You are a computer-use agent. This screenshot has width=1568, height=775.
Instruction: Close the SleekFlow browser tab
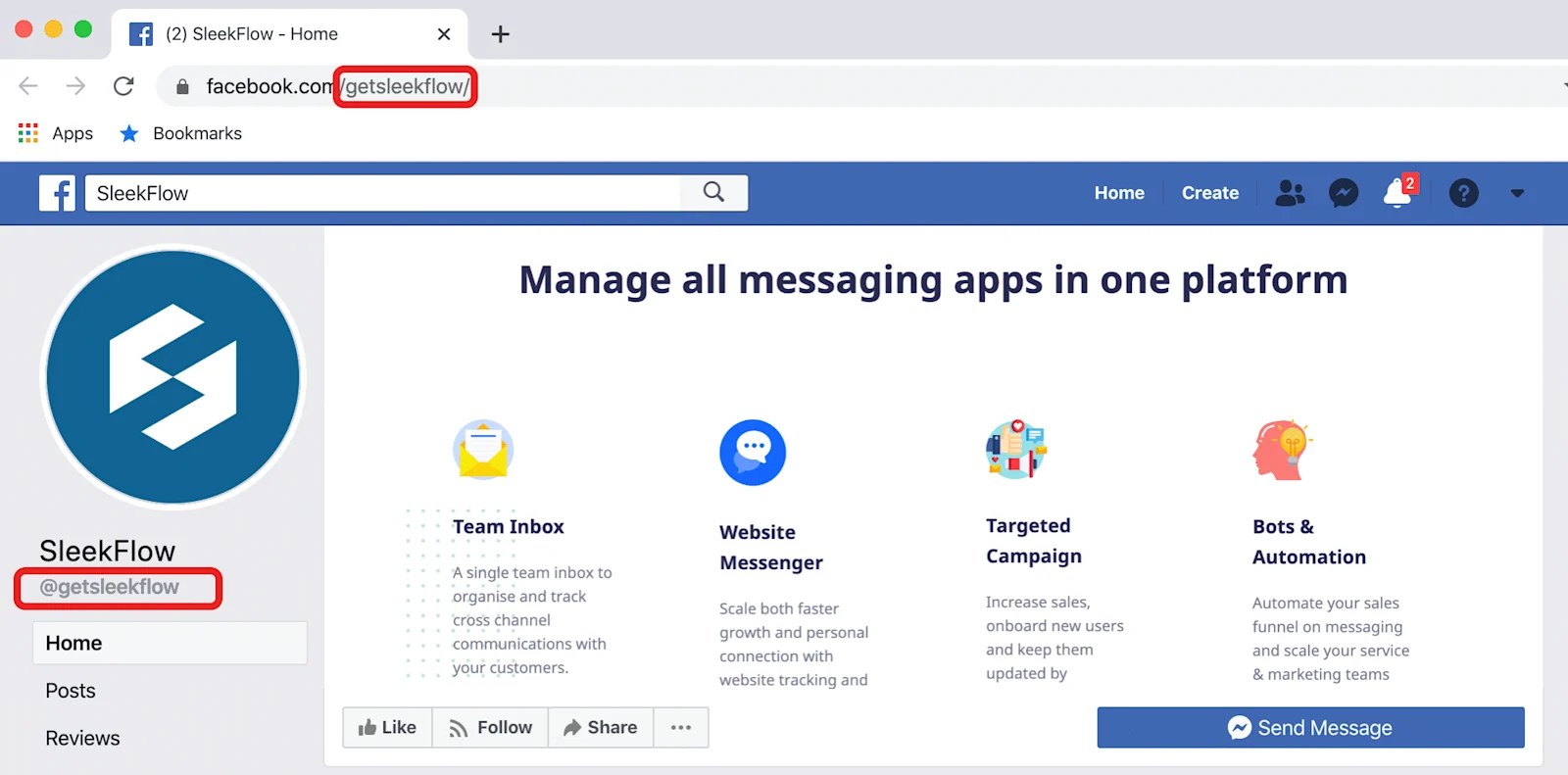(444, 34)
